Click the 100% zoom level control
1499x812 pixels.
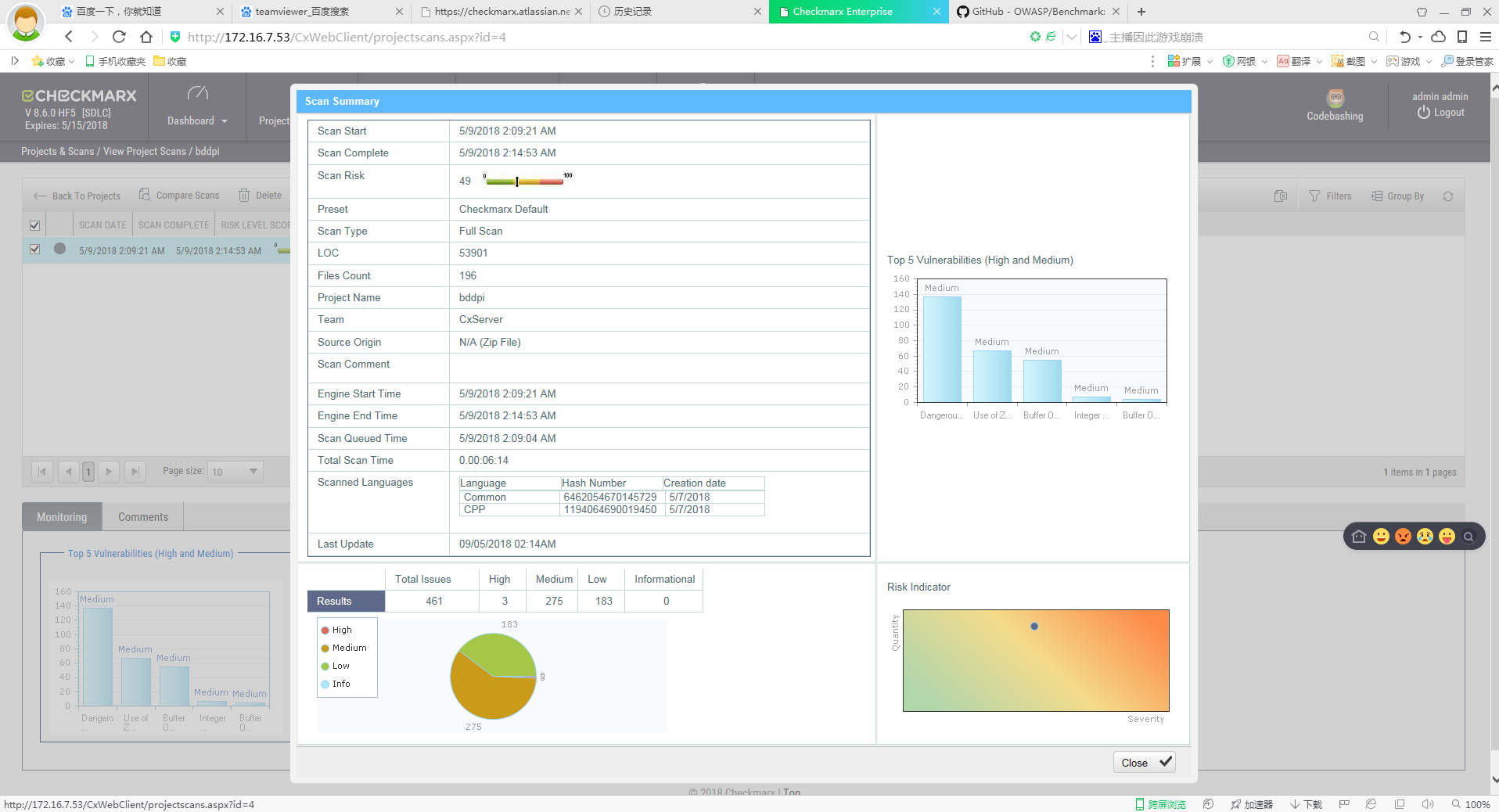tap(1471, 804)
